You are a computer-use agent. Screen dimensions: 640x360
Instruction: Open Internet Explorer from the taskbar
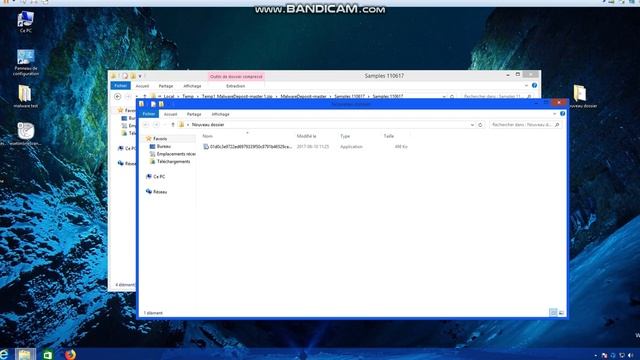tap(4, 355)
